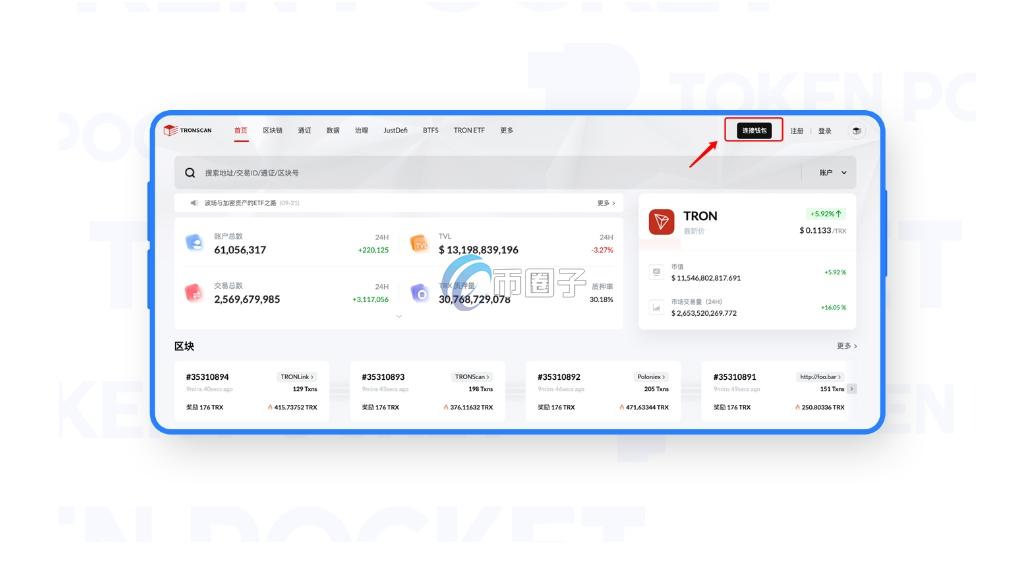Click the search magnifier icon
Viewport: 1032px width, 566px height.
pyautogui.click(x=190, y=172)
